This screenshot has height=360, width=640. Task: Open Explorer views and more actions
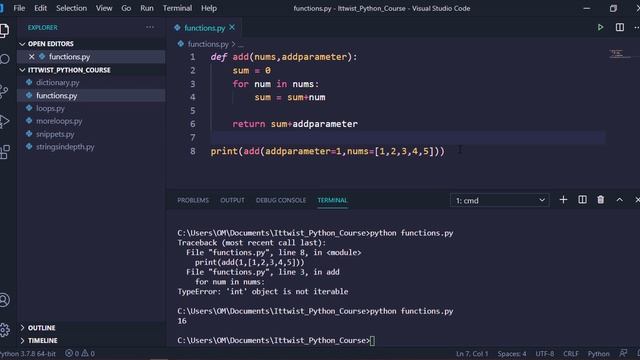pyautogui.click(x=150, y=27)
